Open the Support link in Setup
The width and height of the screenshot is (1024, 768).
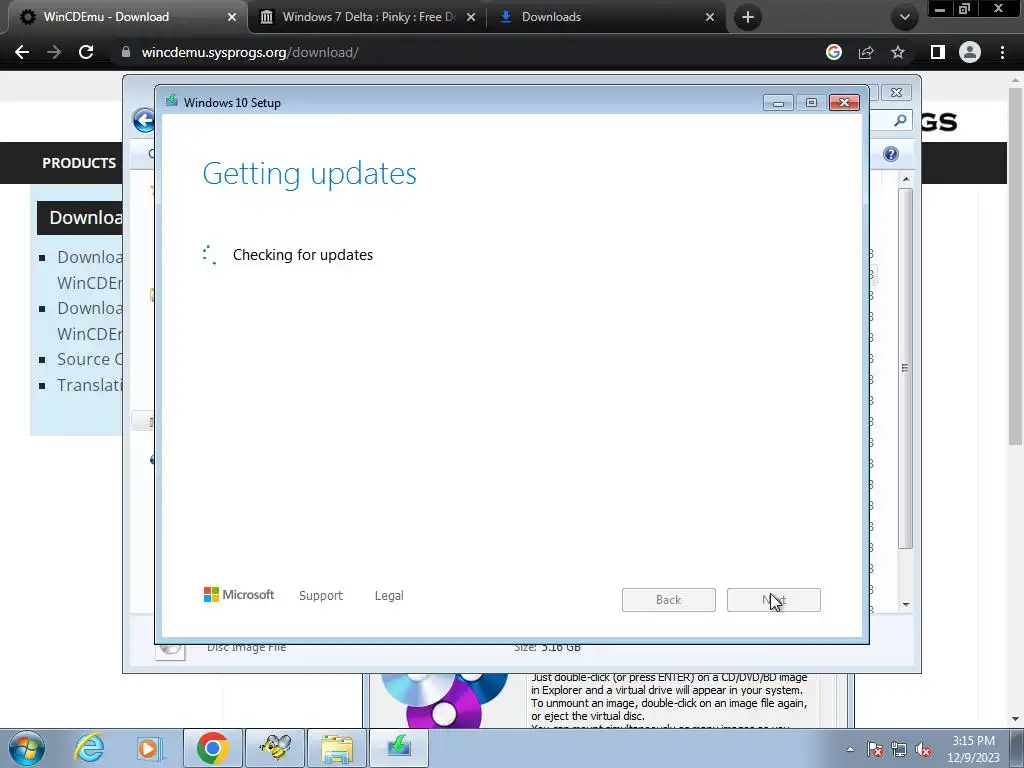point(321,596)
